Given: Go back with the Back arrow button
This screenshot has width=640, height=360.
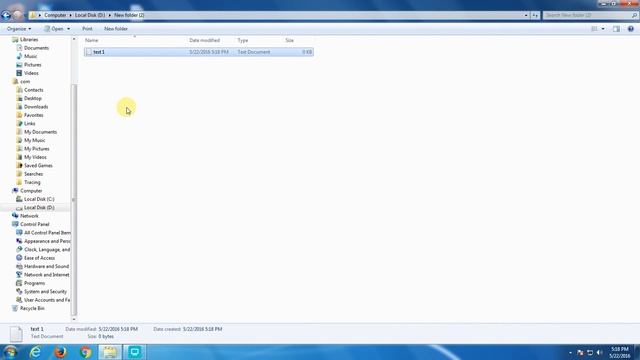Looking at the screenshot, I should click(x=6, y=15).
